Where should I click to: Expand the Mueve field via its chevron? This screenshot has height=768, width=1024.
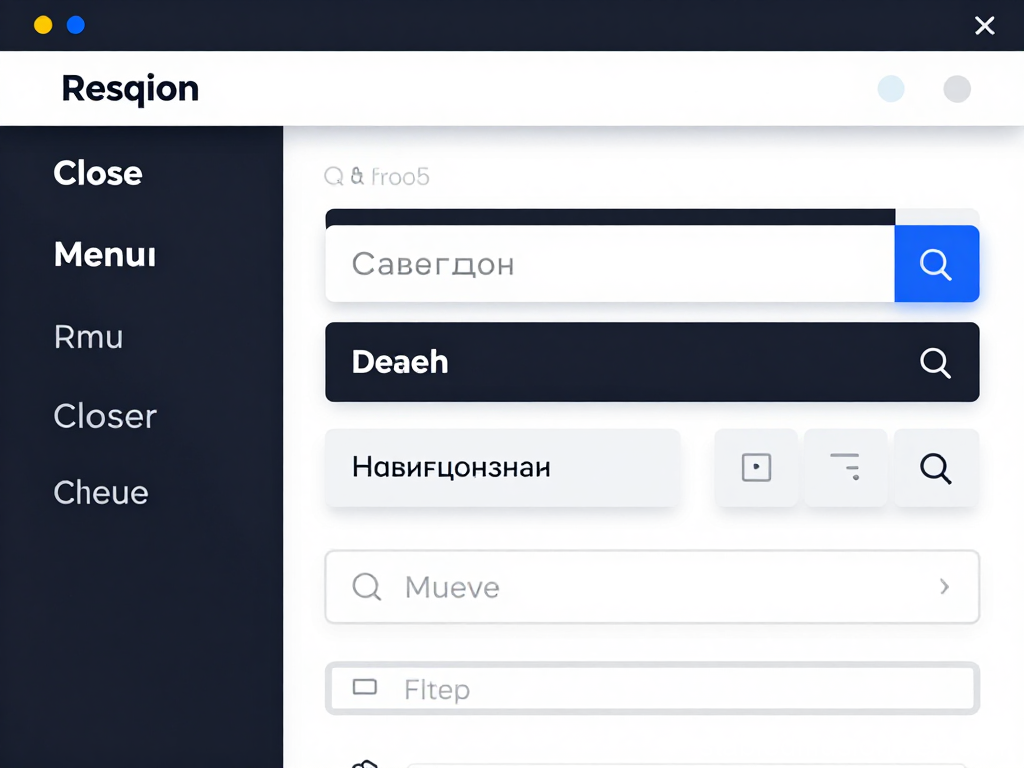point(943,587)
